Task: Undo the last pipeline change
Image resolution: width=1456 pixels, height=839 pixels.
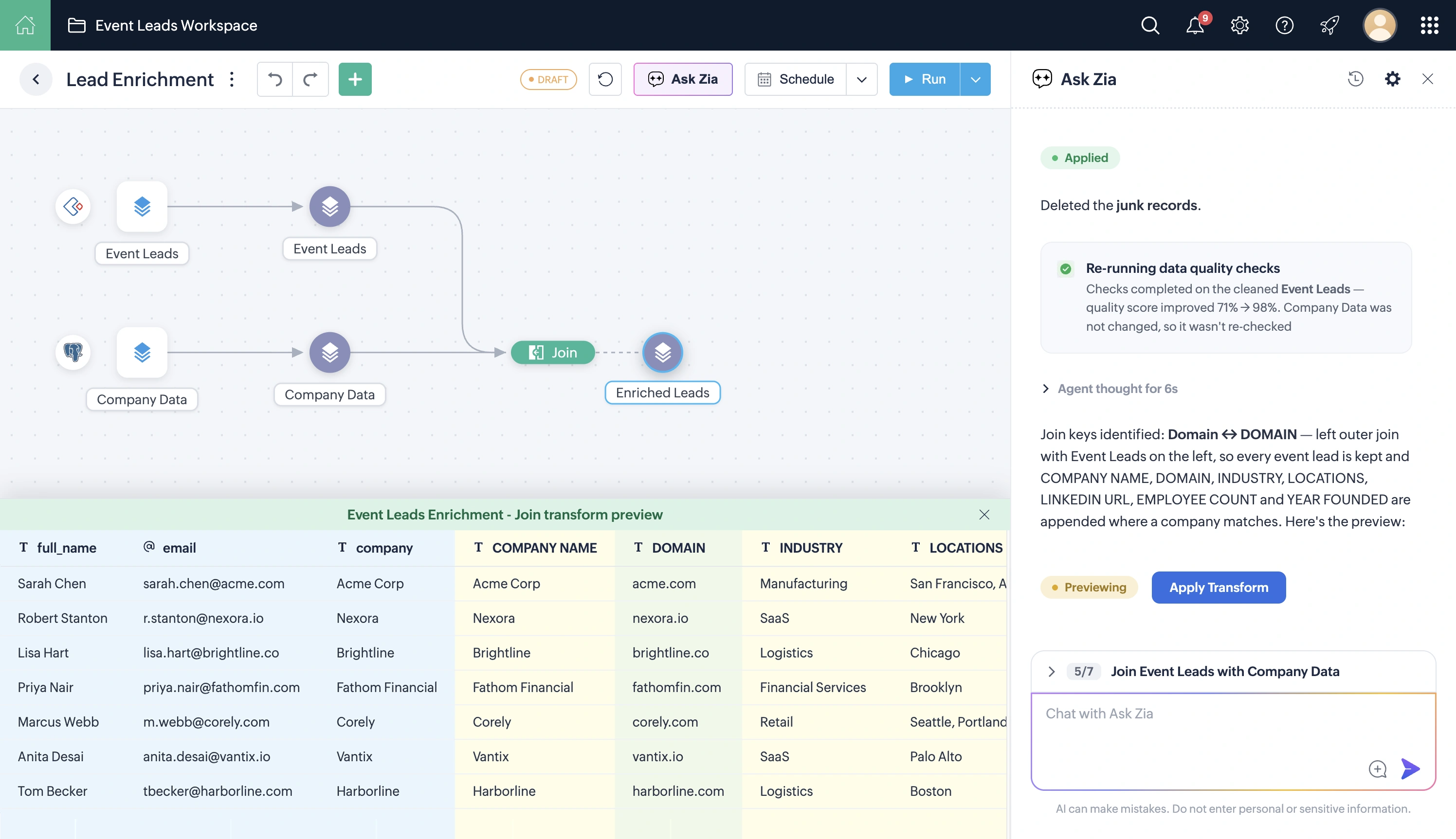Action: (x=275, y=79)
